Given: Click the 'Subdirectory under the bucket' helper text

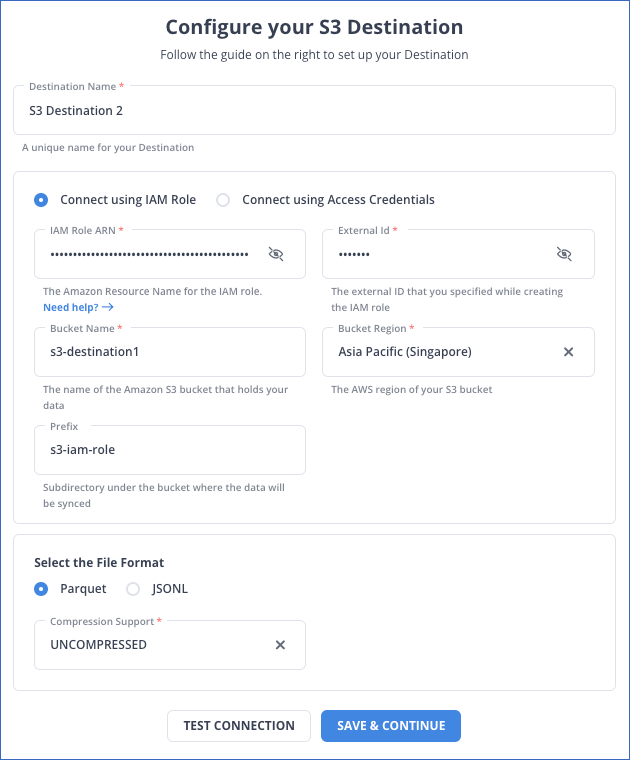Looking at the screenshot, I should tap(164, 495).
